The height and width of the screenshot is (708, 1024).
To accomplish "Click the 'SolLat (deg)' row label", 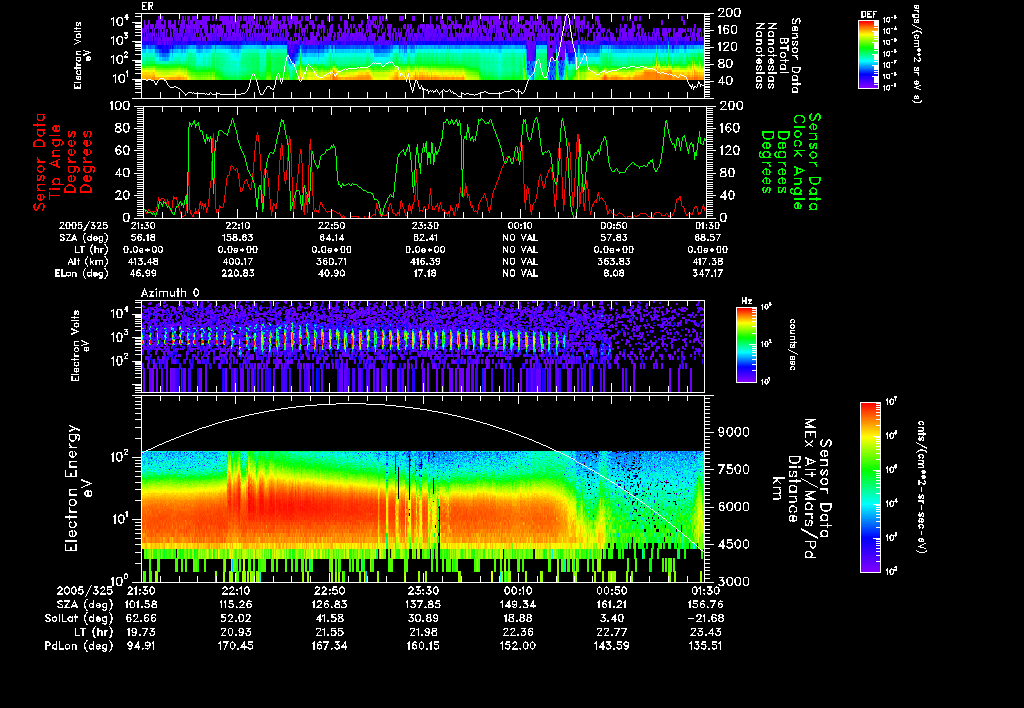I will pos(78,619).
